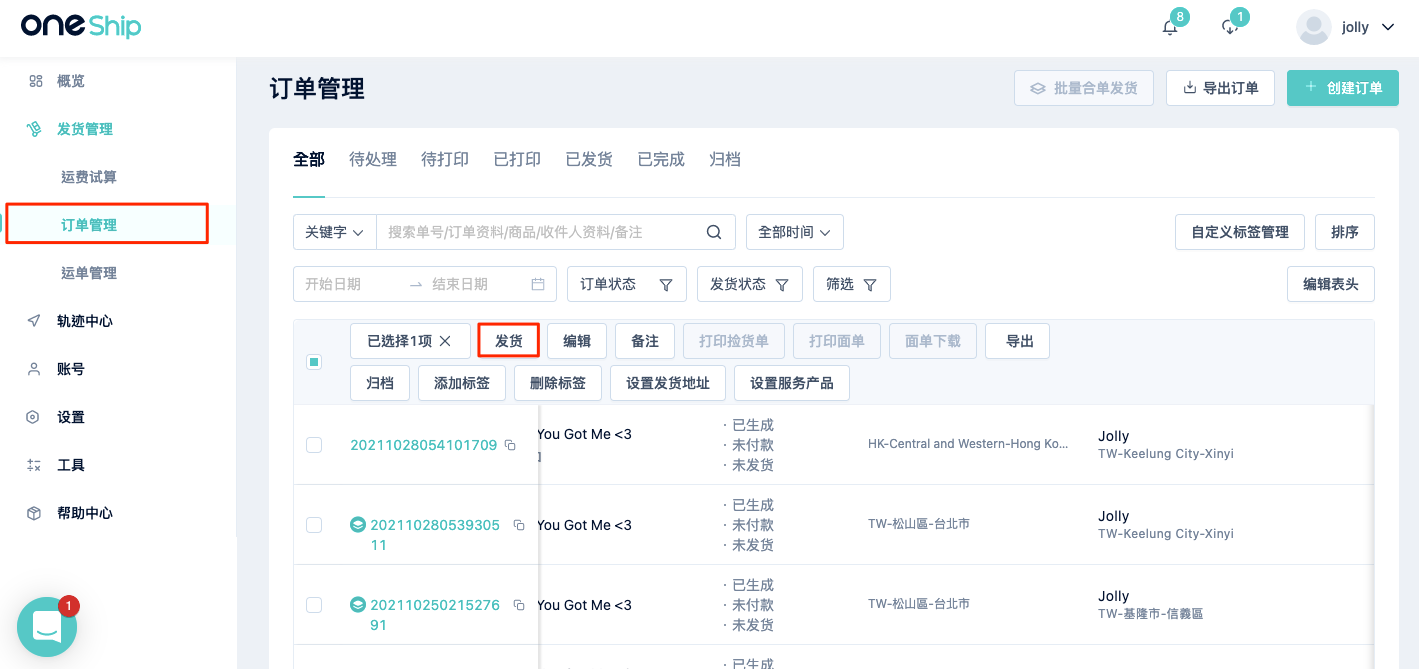Viewport: 1419px width, 669px height.
Task: Click the calendar icon in date range
Action: [538, 284]
